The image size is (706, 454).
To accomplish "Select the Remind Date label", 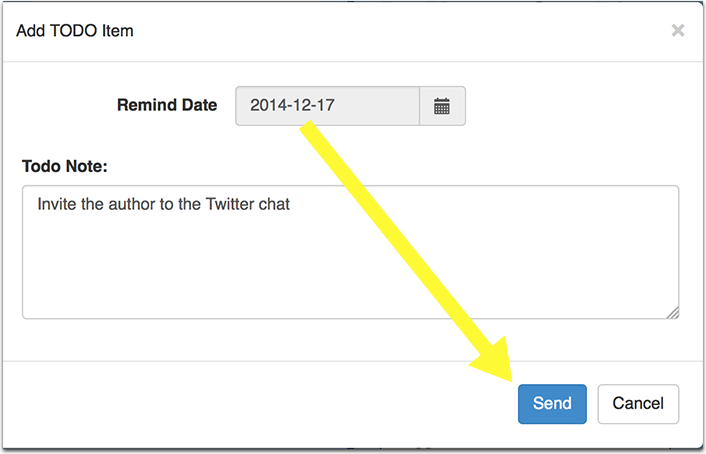I will 166,105.
